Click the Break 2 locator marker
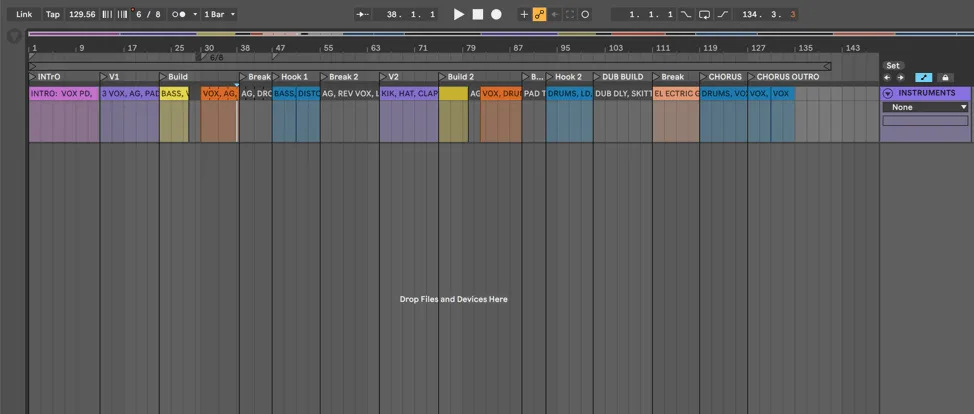Screen dimensions: 974x414 coord(340,77)
